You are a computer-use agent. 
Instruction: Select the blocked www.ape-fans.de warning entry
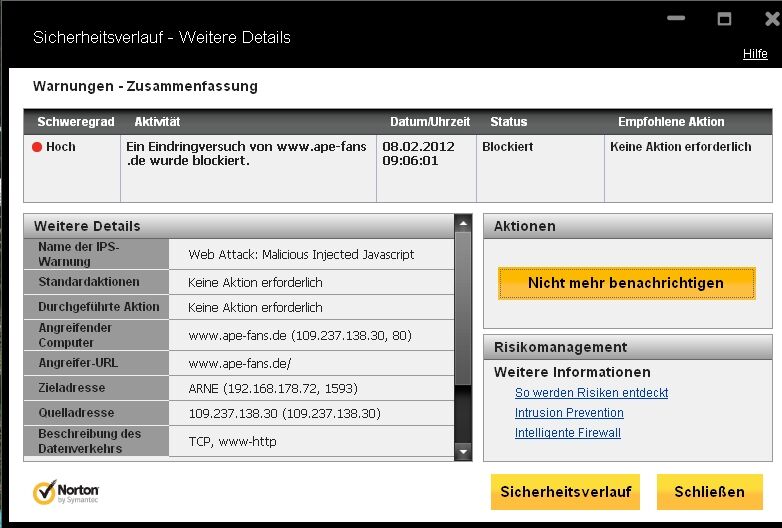tap(245, 153)
